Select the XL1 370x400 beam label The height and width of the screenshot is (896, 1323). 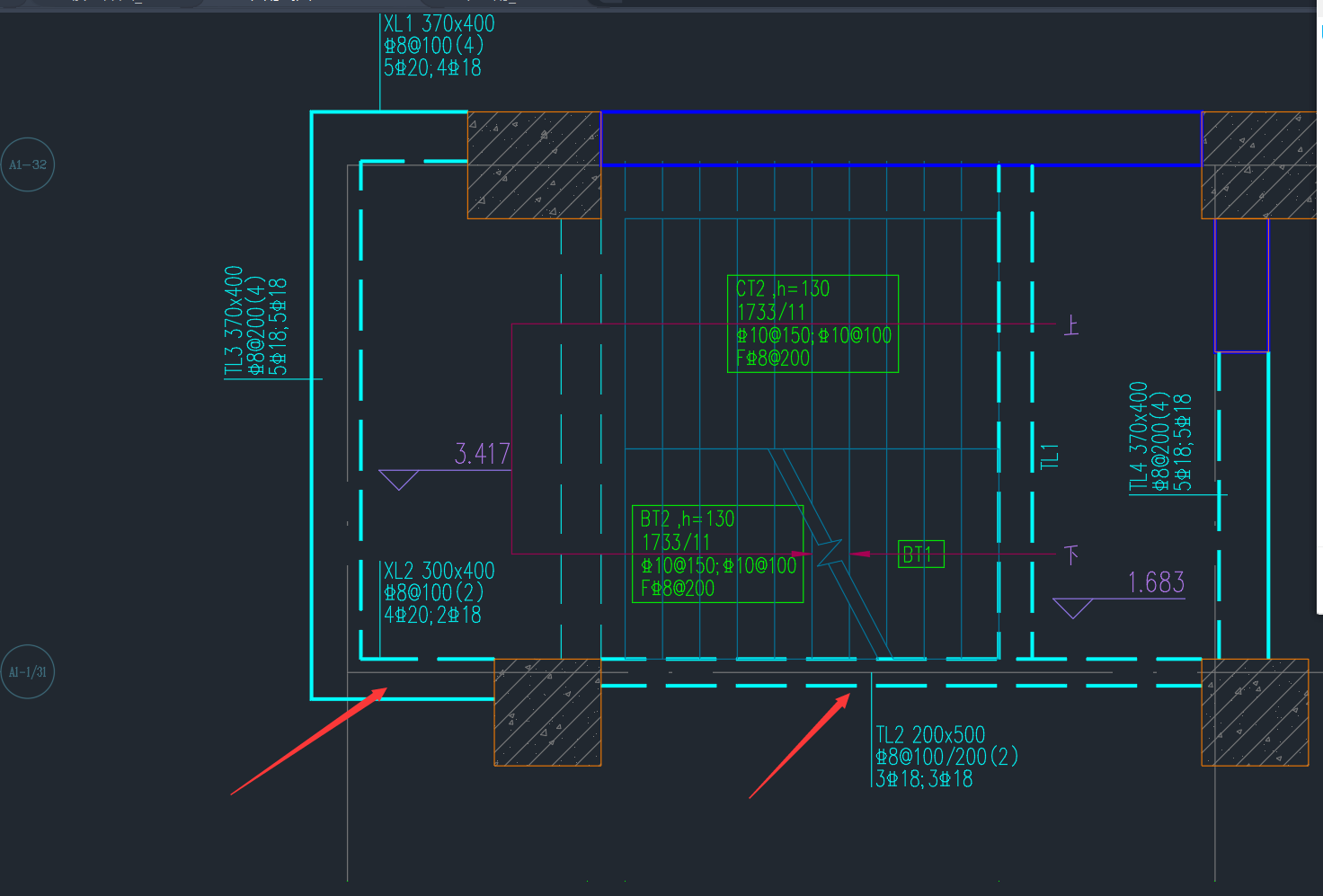coord(439,23)
